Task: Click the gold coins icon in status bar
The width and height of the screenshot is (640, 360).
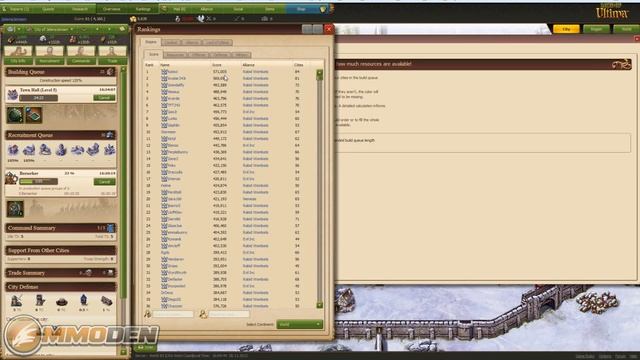Action: [x=133, y=19]
